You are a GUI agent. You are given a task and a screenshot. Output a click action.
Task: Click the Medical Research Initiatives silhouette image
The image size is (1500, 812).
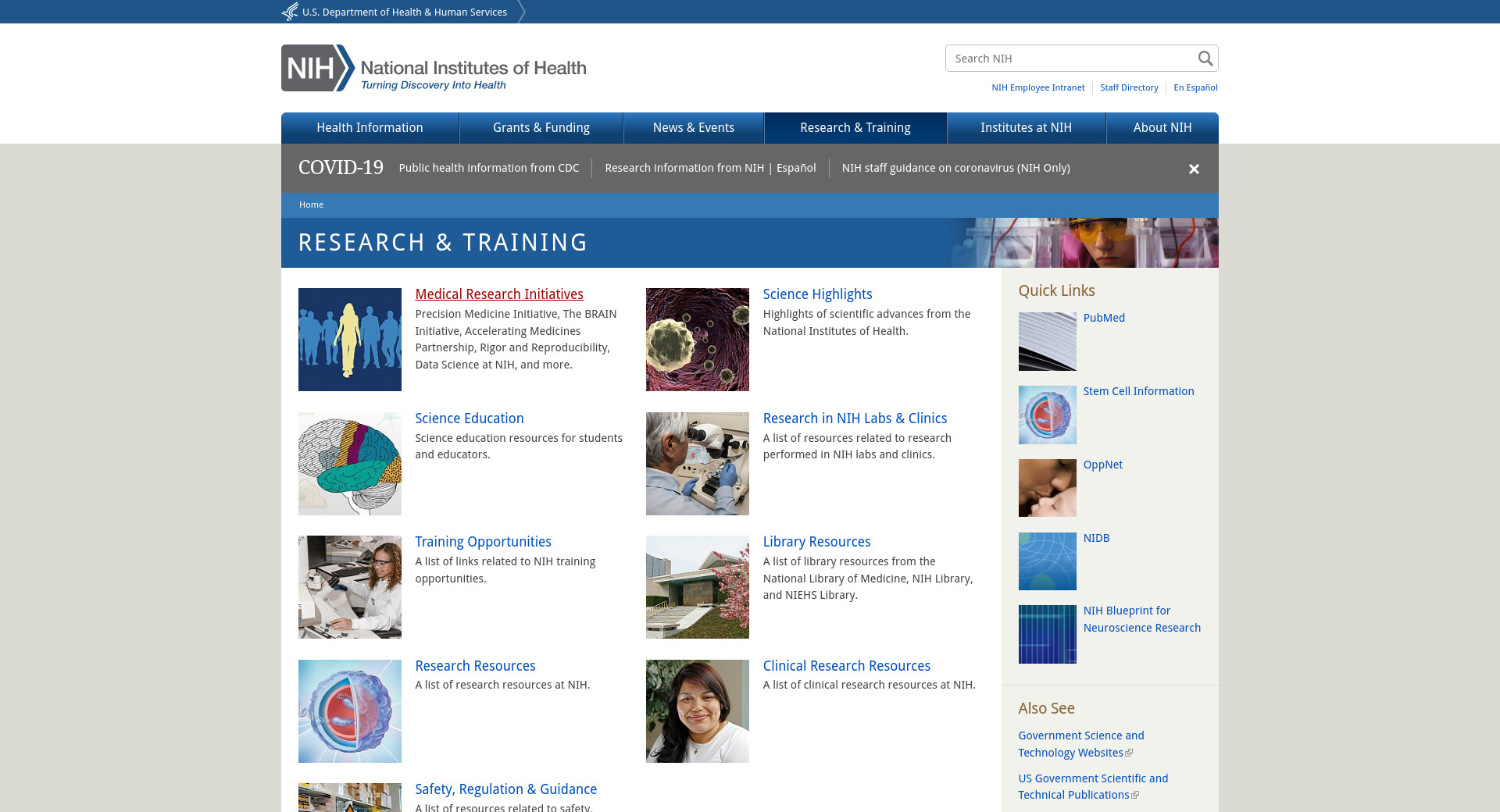coord(349,340)
